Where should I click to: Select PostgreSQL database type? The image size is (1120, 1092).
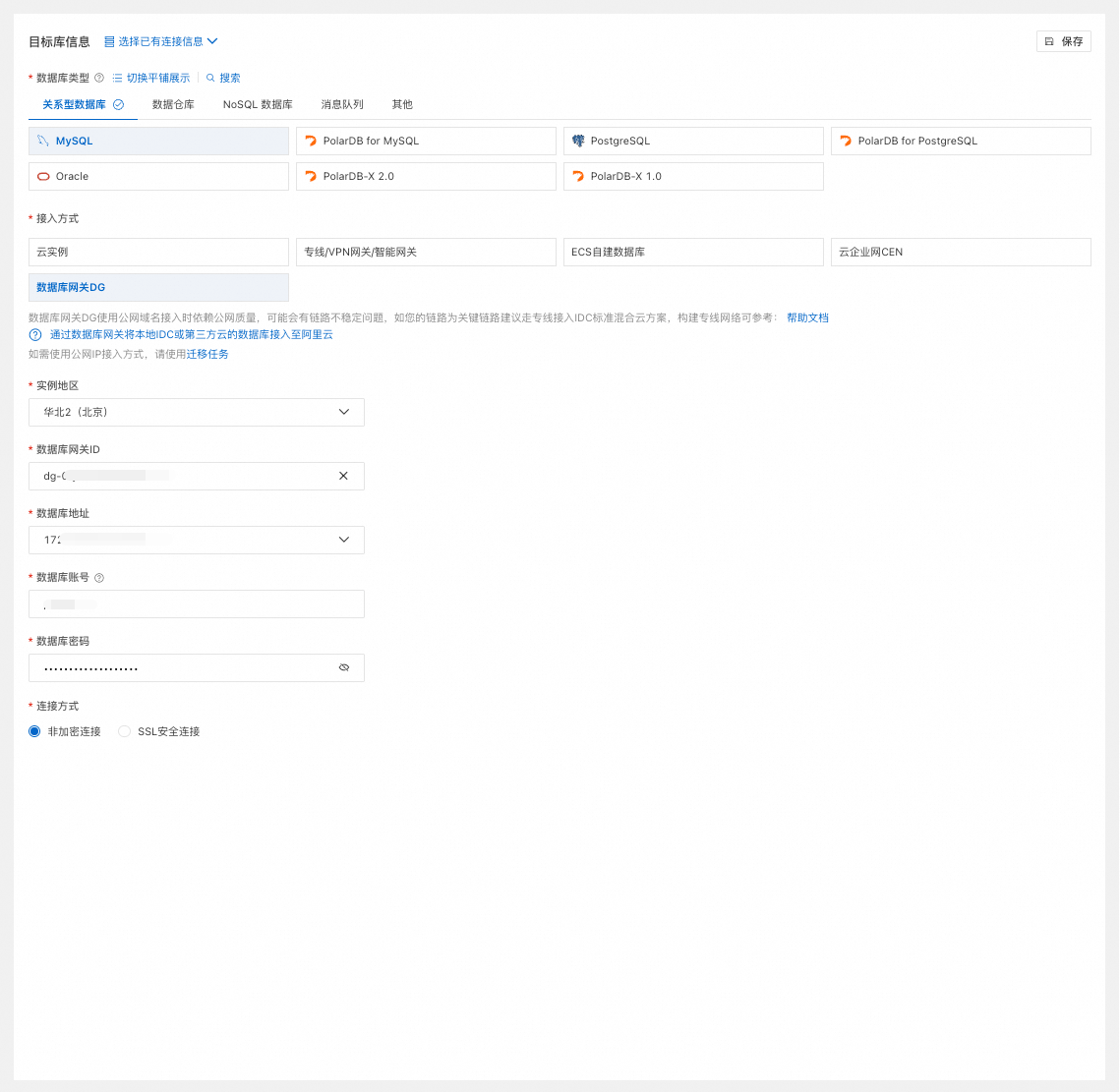(693, 141)
